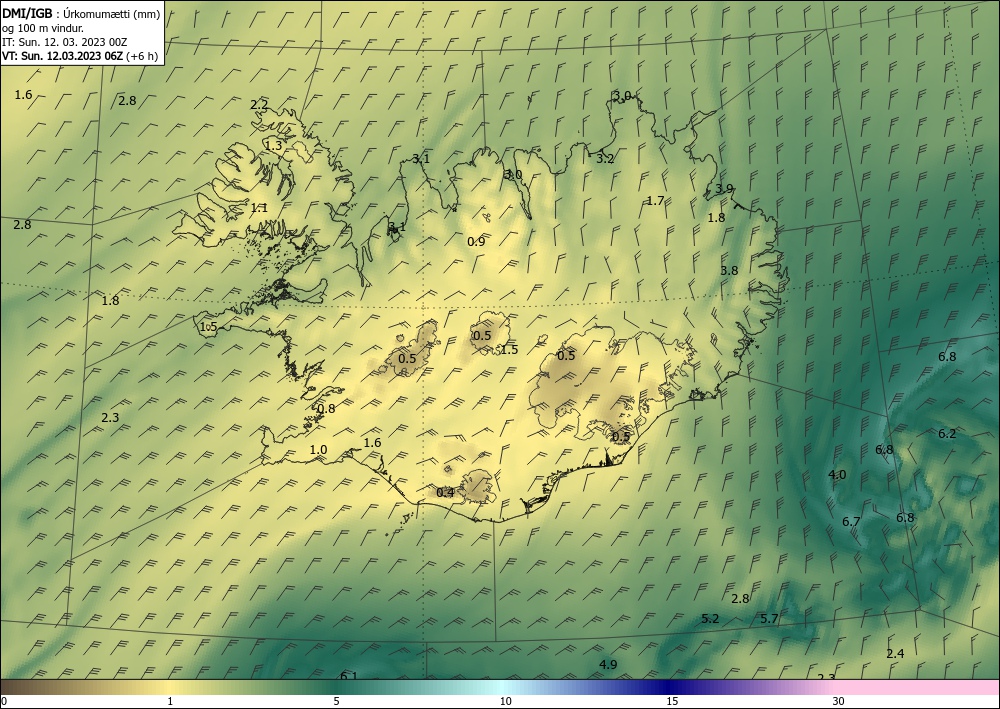The image size is (1000, 709).
Task: Click the '15' tick on the color scale
Action: click(672, 701)
